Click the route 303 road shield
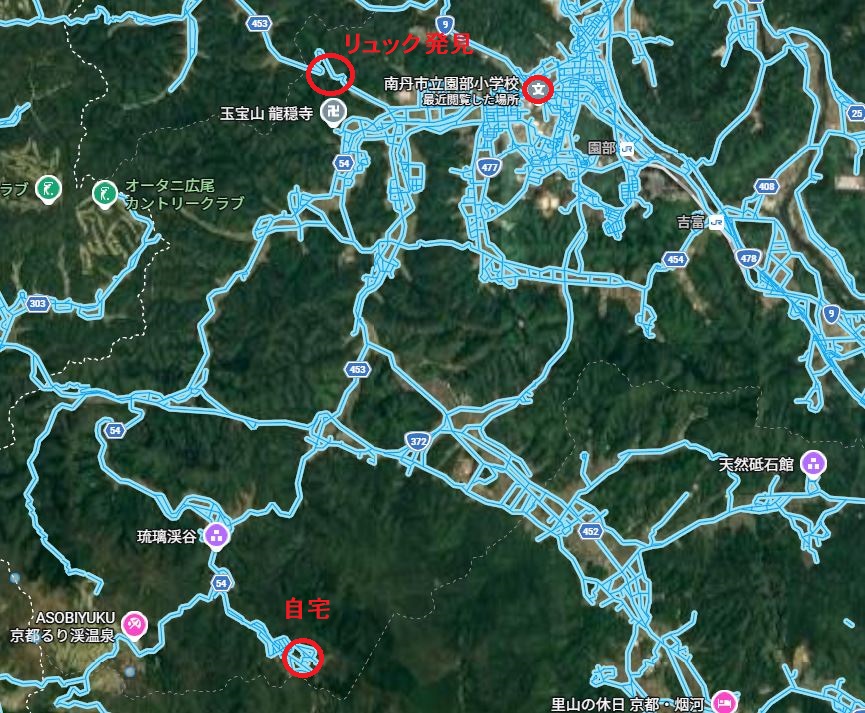 click(38, 304)
